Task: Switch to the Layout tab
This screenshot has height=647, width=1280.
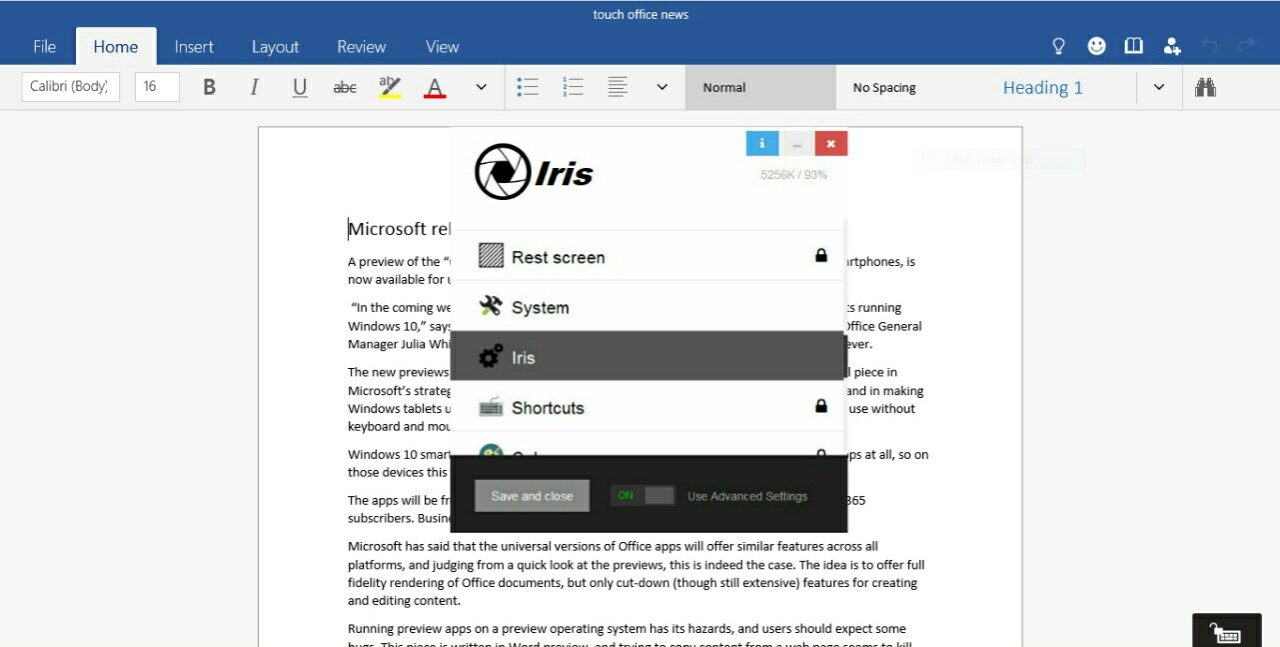Action: (x=275, y=46)
